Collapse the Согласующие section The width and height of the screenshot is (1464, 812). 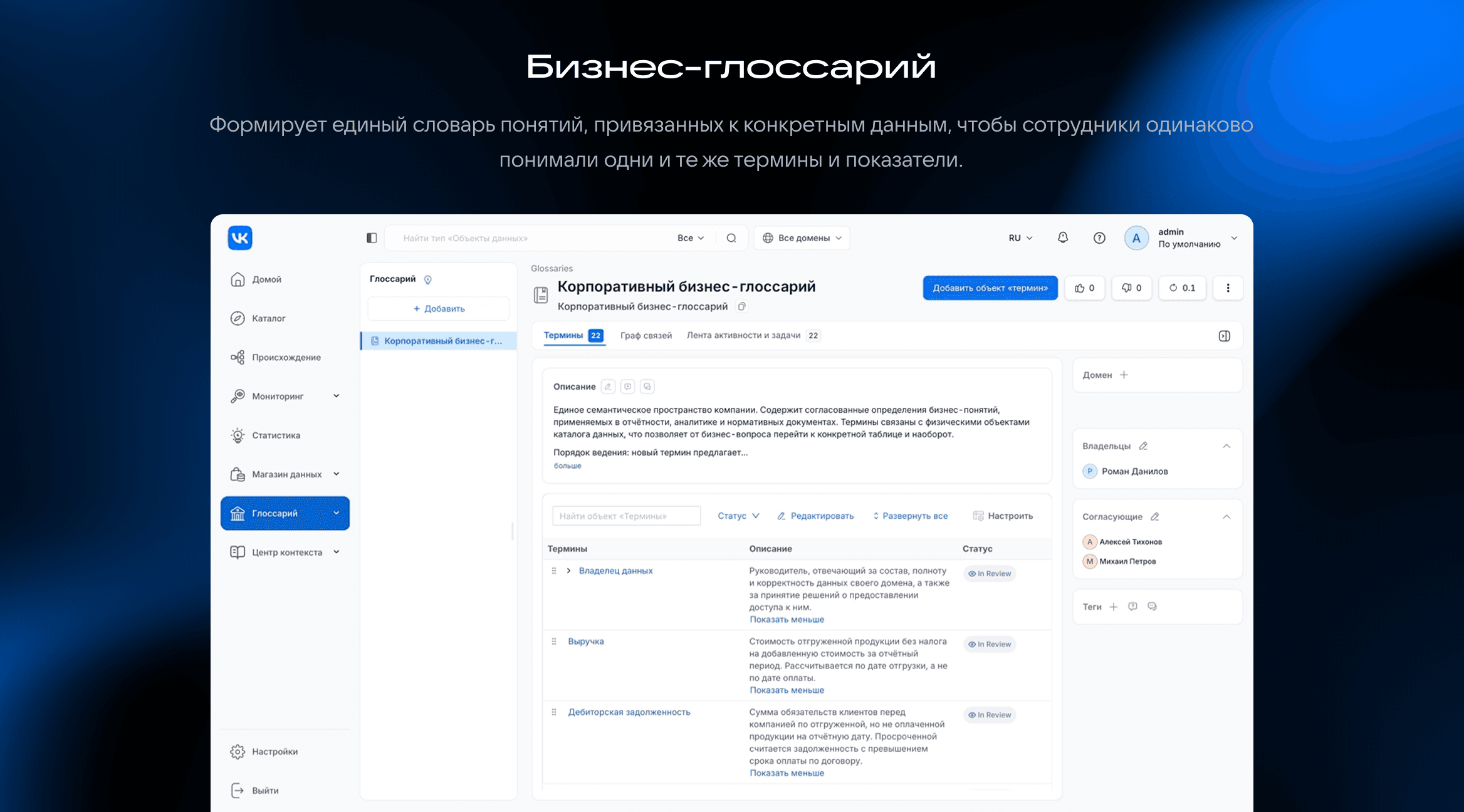[1226, 517]
